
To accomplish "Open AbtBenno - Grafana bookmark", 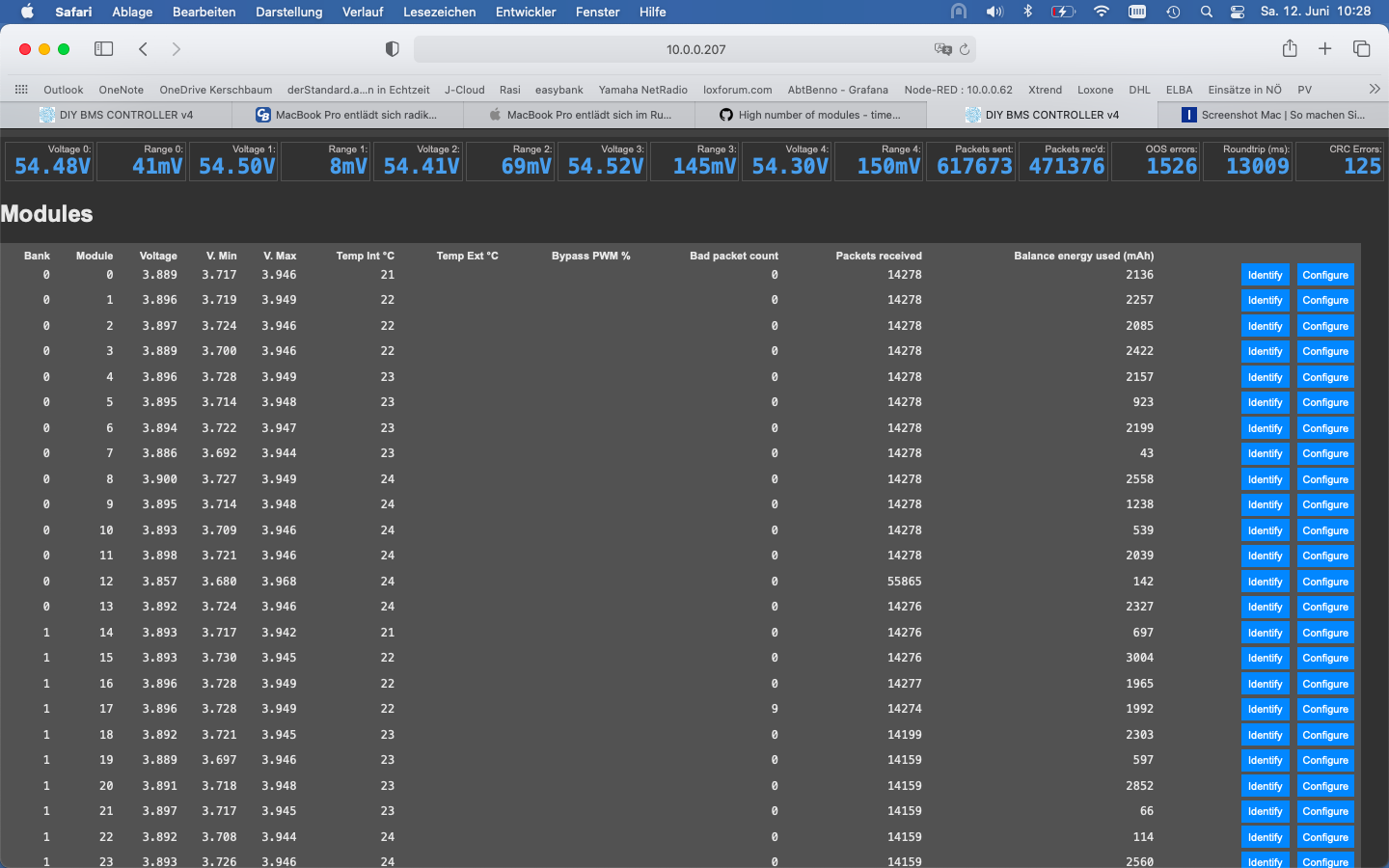I will 837,90.
